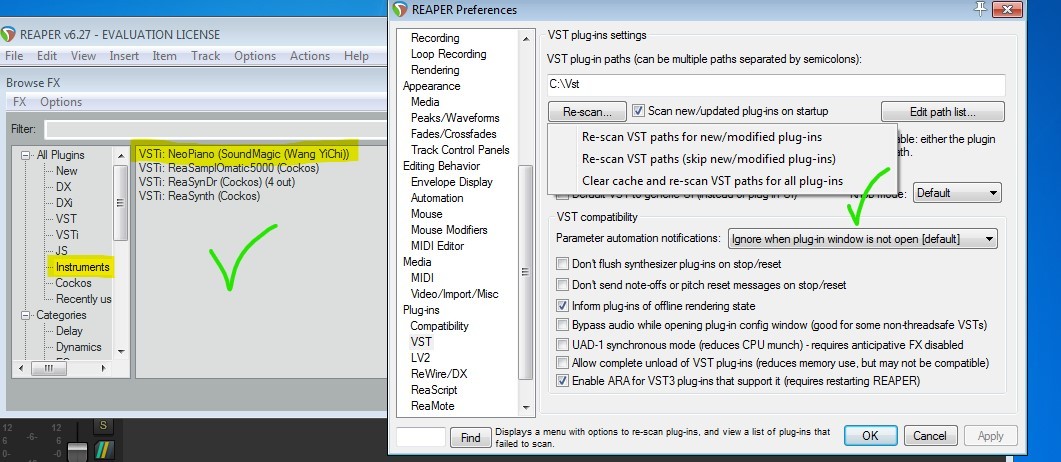Image resolution: width=1061 pixels, height=462 pixels.
Task: Open the ReaScript preferences page
Action: (434, 390)
